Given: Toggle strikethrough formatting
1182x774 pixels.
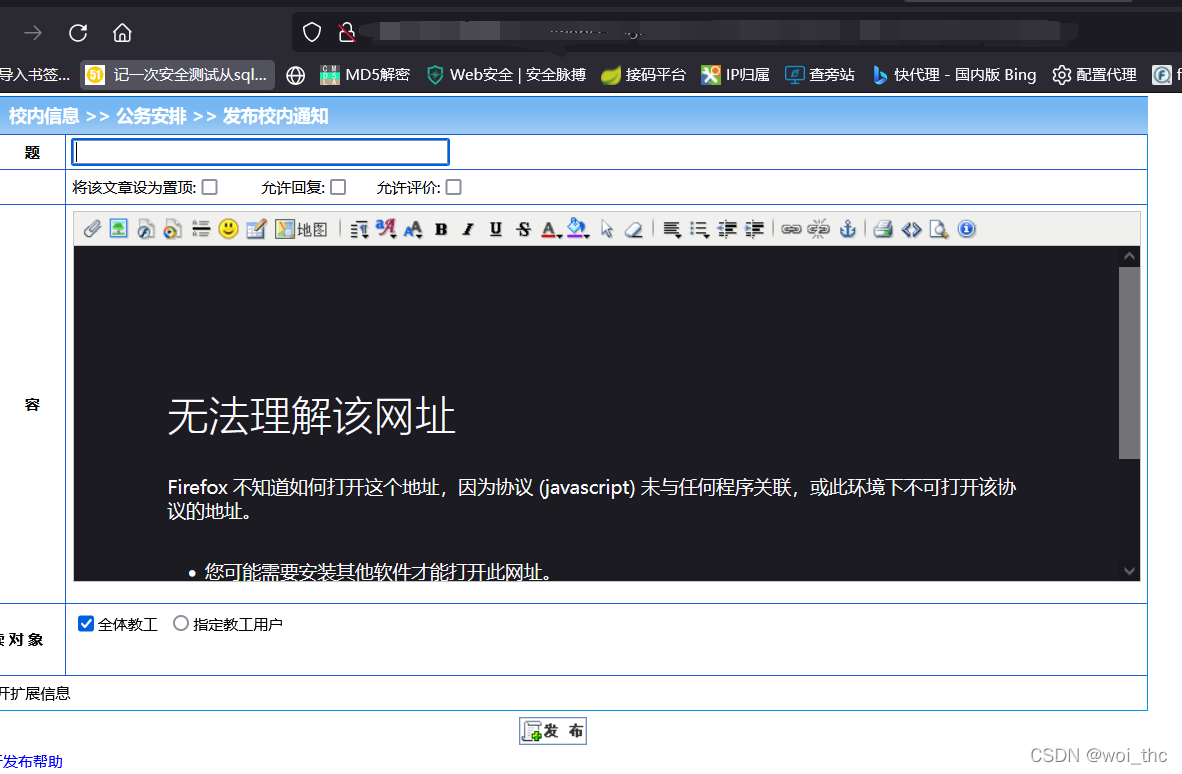Looking at the screenshot, I should [x=523, y=229].
